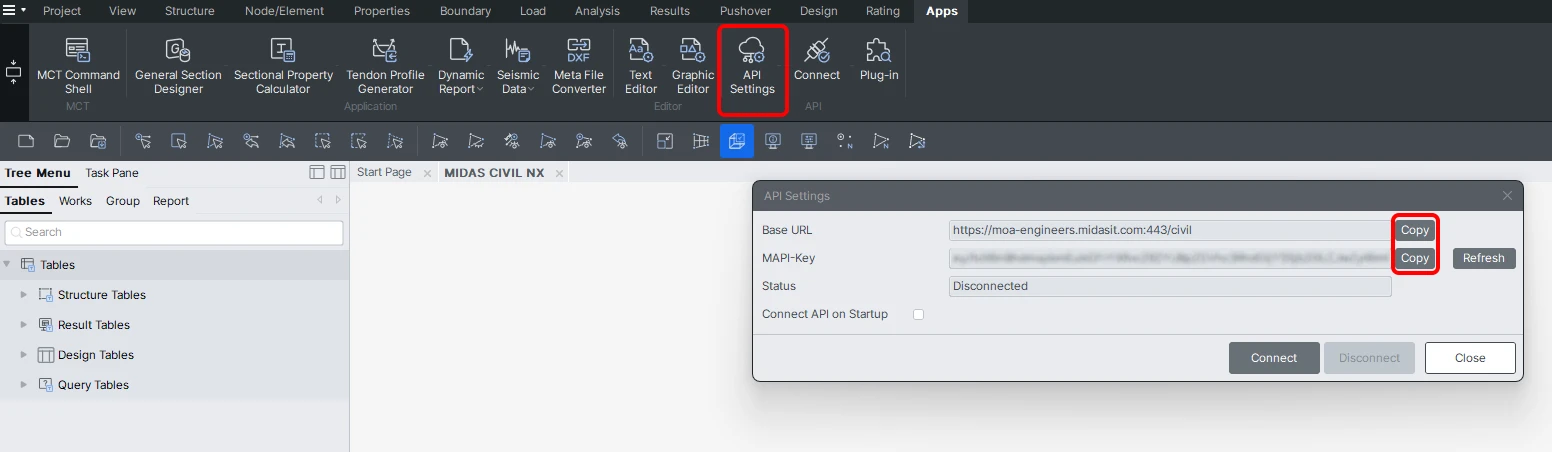Click the Tree Menu search field

click(x=174, y=232)
